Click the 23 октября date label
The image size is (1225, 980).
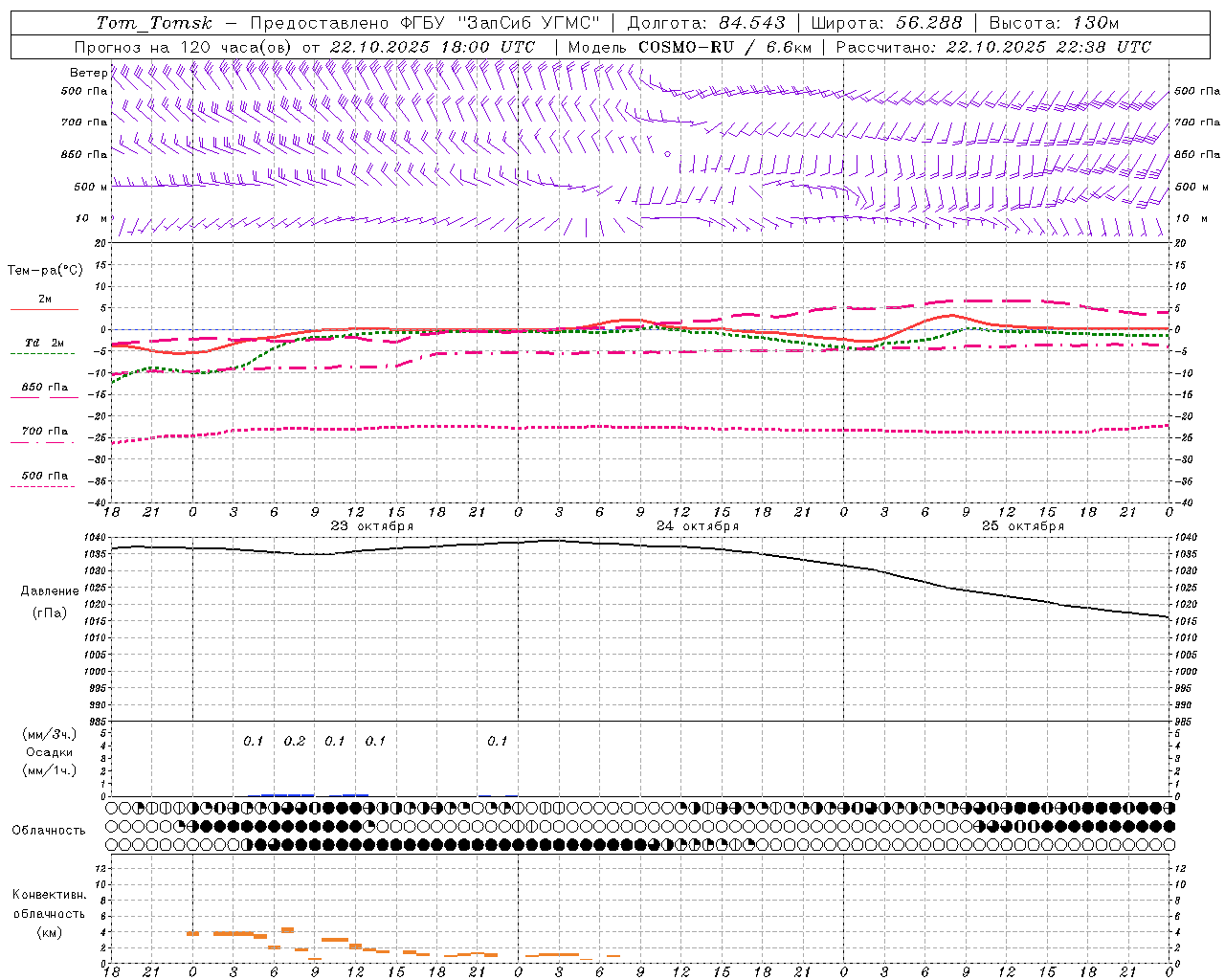coord(372,526)
